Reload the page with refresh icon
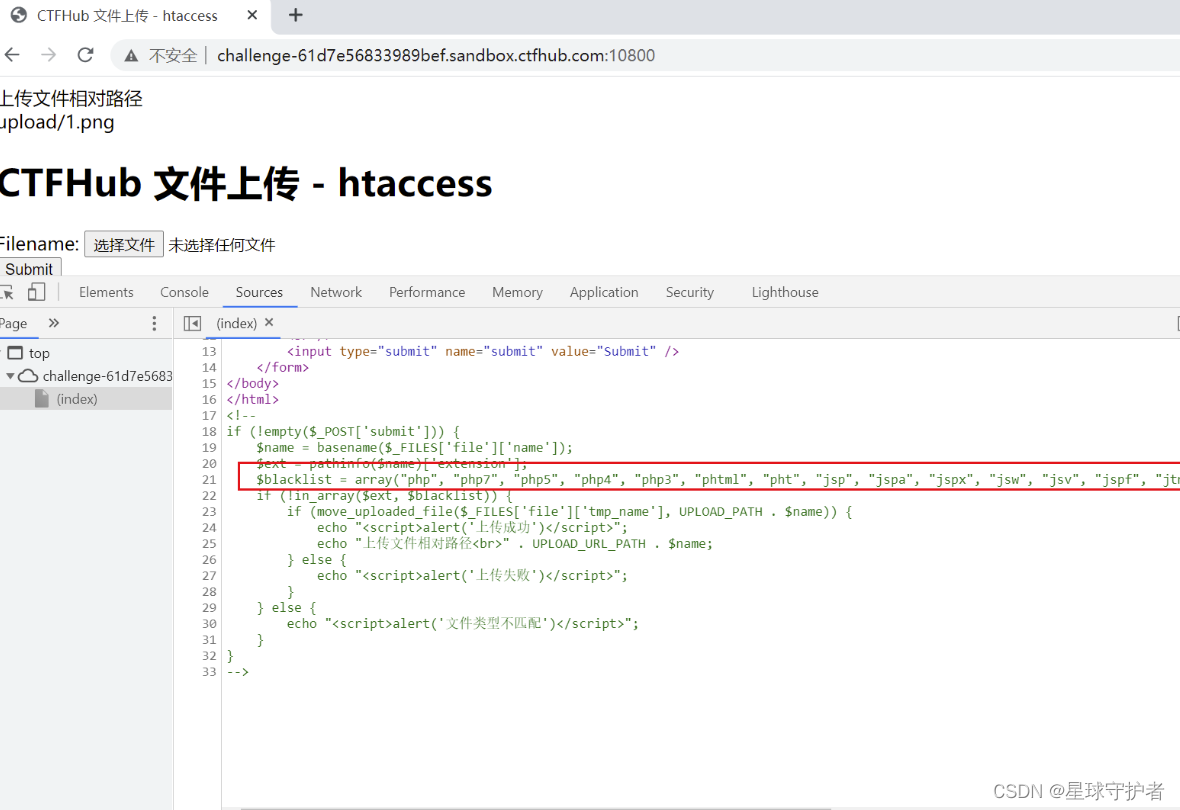 pos(86,55)
